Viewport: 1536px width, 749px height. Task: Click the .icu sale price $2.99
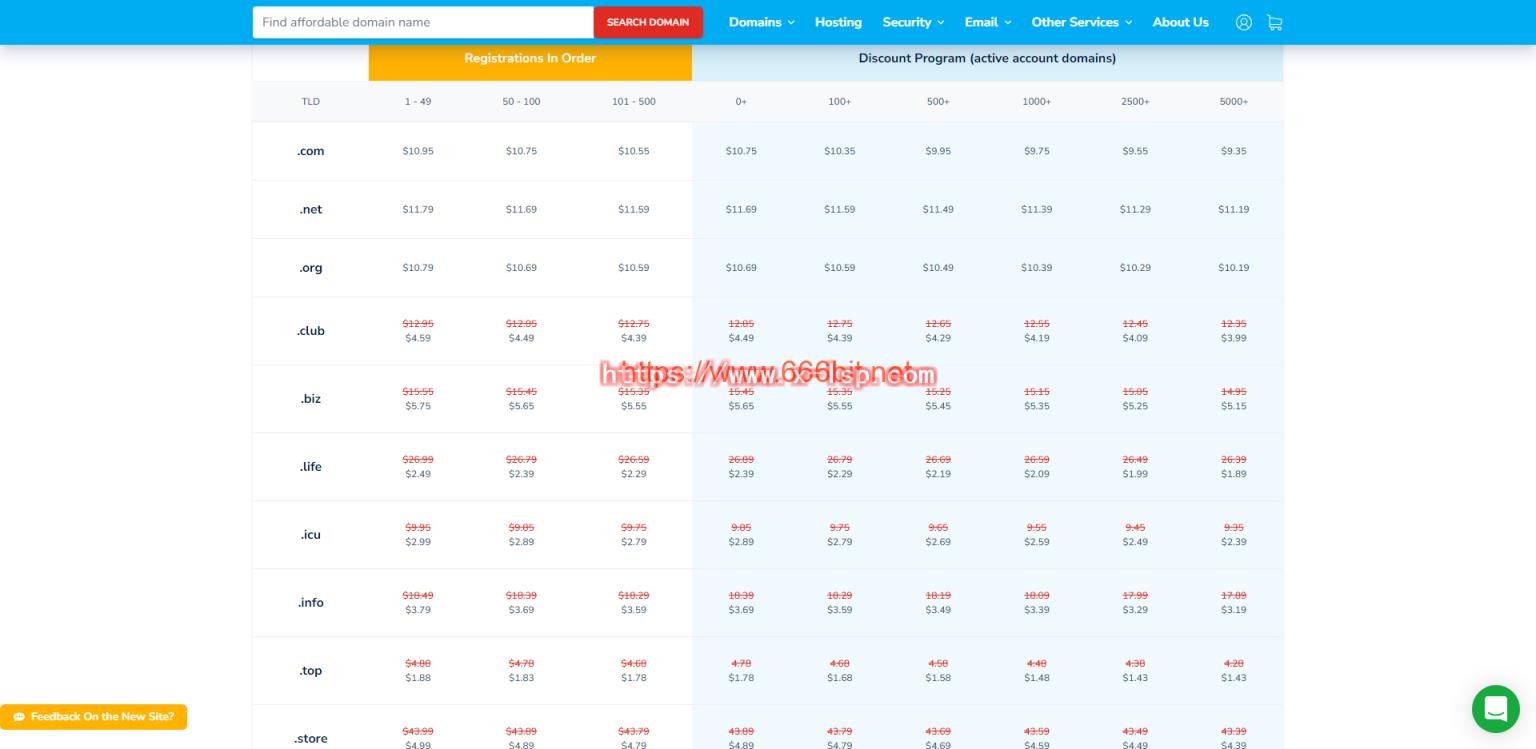(x=418, y=542)
